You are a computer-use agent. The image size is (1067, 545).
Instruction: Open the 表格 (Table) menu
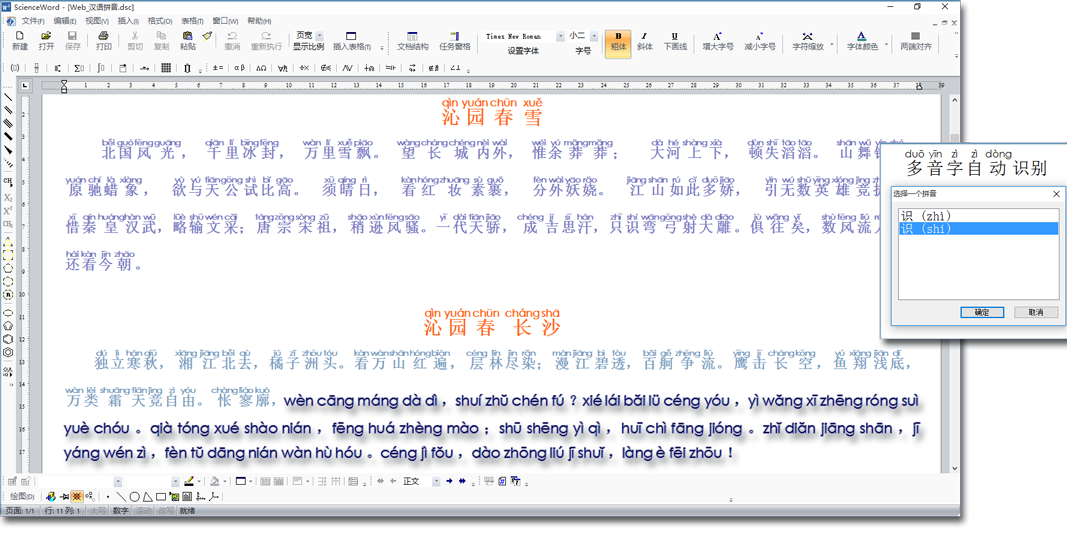pyautogui.click(x=192, y=21)
